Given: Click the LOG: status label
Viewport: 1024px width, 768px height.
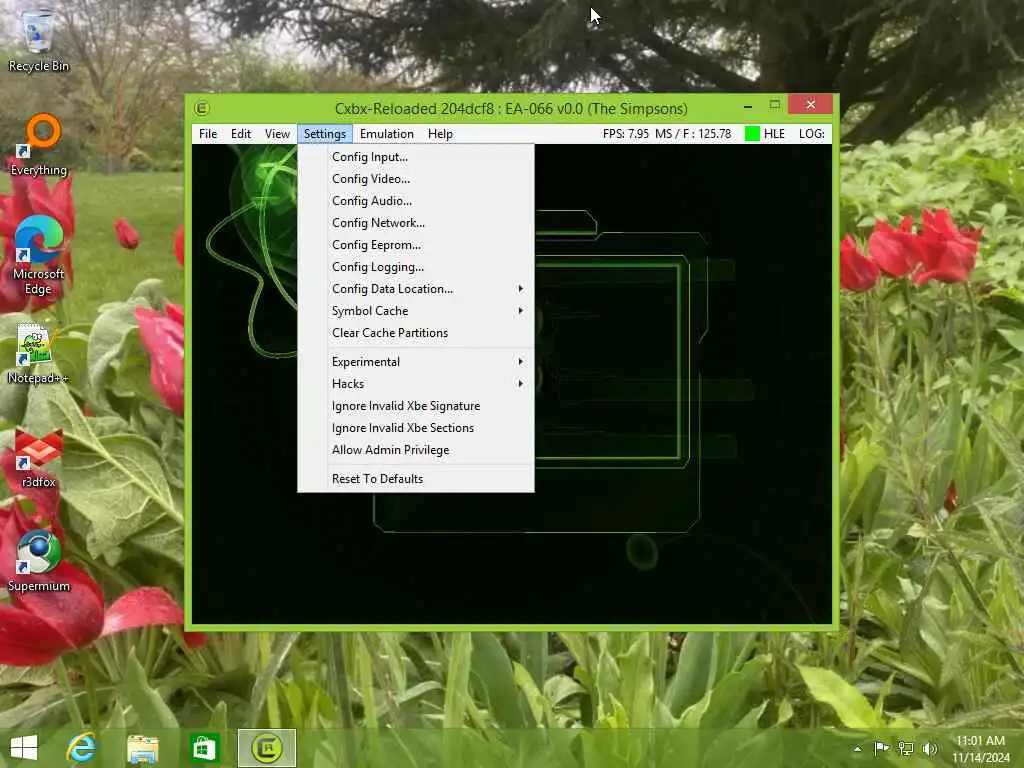Looking at the screenshot, I should [x=812, y=134].
